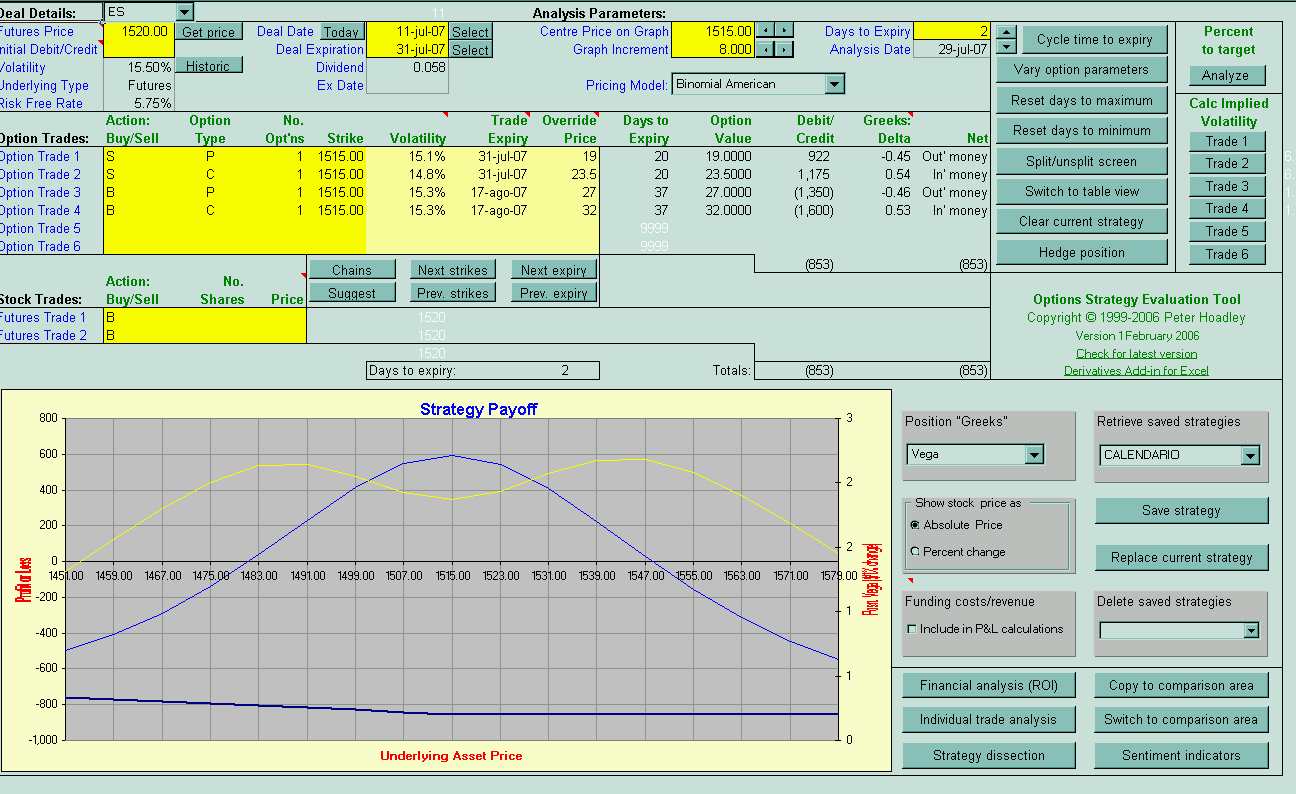Open Retrieve saved strategies dropdown
Image resolution: width=1296 pixels, height=794 pixels.
[x=1249, y=455]
